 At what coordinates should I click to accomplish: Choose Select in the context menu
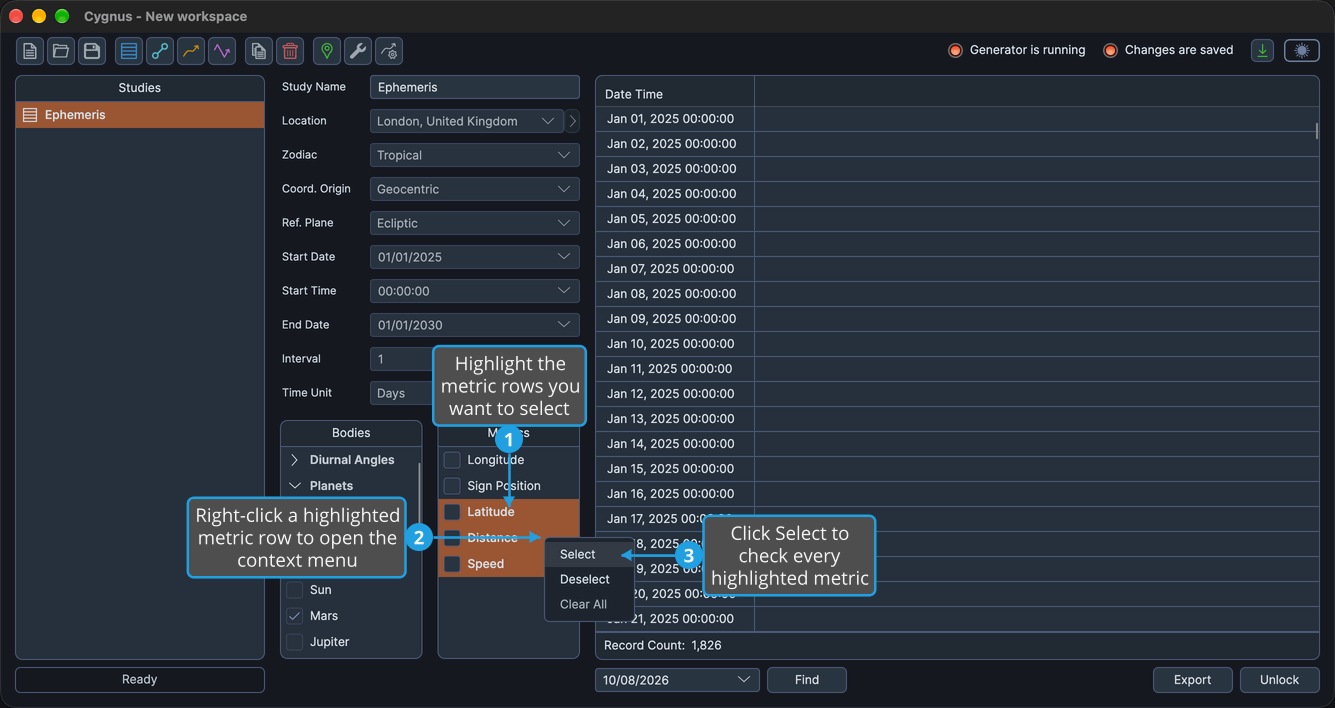click(x=589, y=554)
